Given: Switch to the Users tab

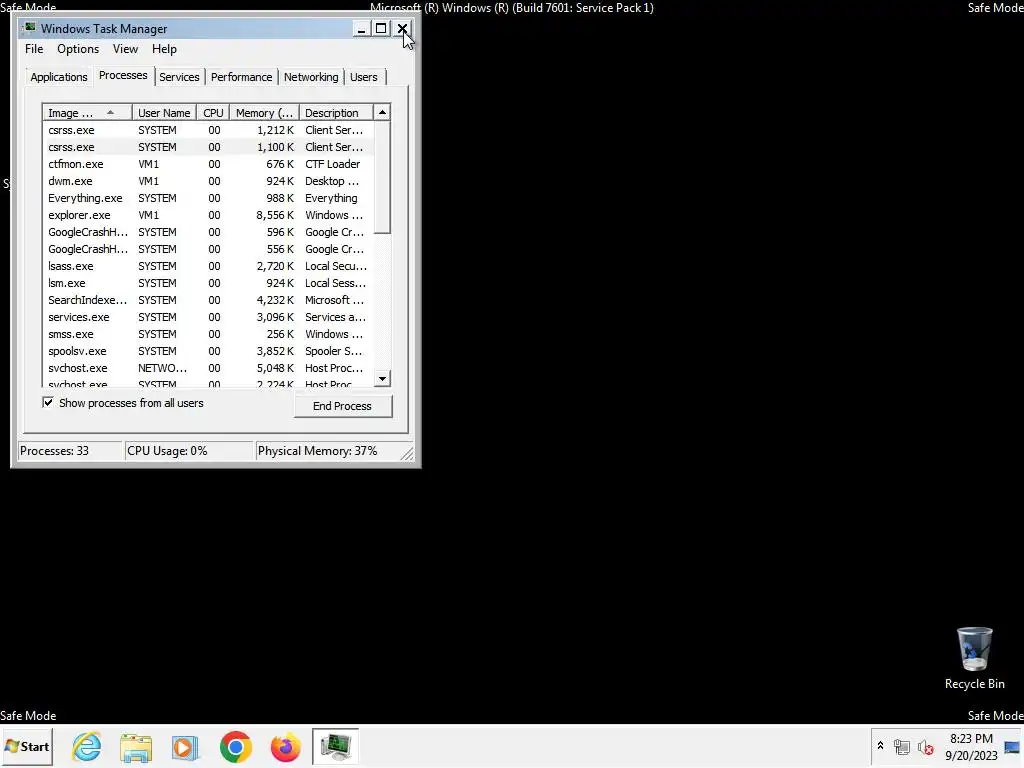Looking at the screenshot, I should point(363,77).
